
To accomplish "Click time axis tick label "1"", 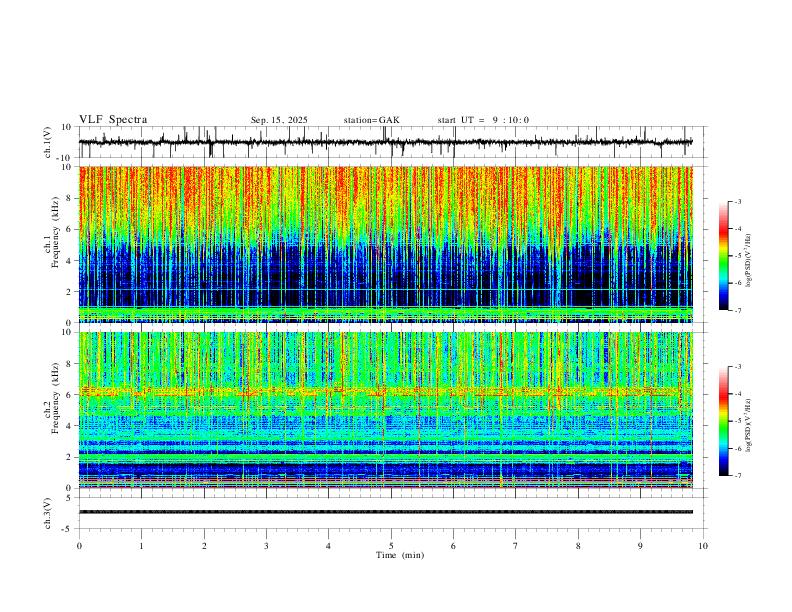I will 141,546.
